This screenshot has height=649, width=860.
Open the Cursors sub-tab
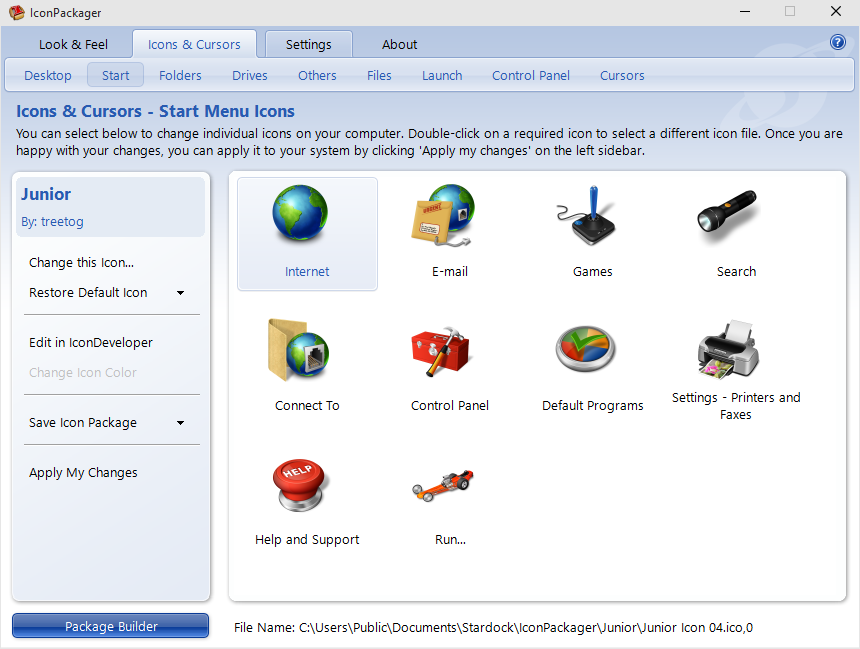[622, 75]
